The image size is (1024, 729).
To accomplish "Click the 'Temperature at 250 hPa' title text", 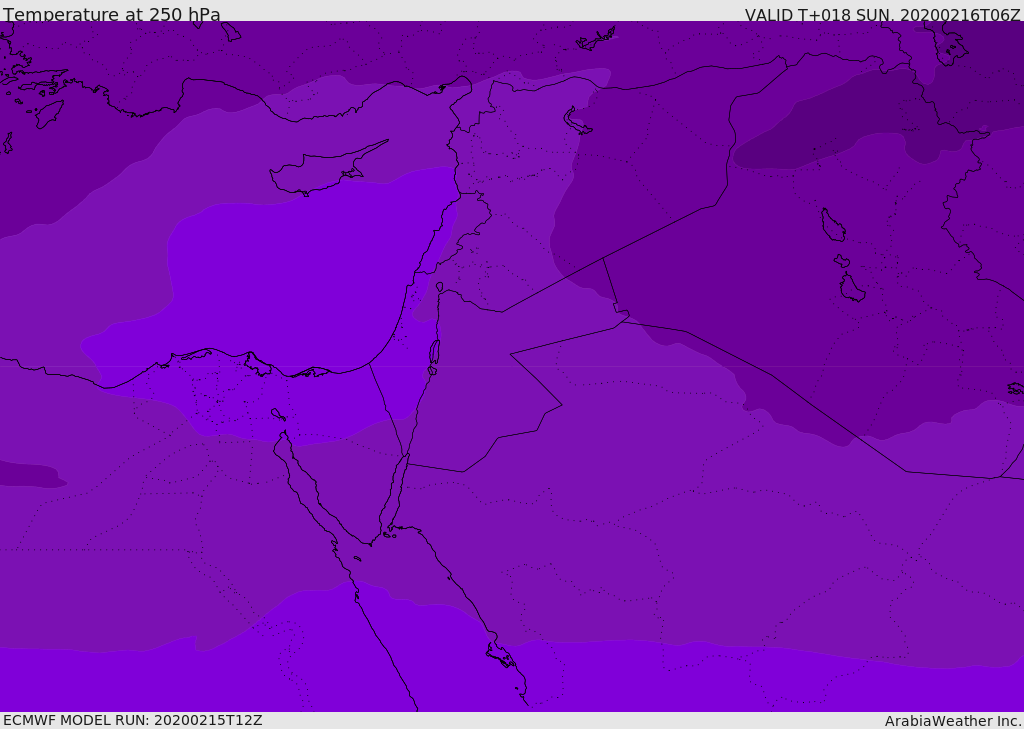I will coord(112,14).
